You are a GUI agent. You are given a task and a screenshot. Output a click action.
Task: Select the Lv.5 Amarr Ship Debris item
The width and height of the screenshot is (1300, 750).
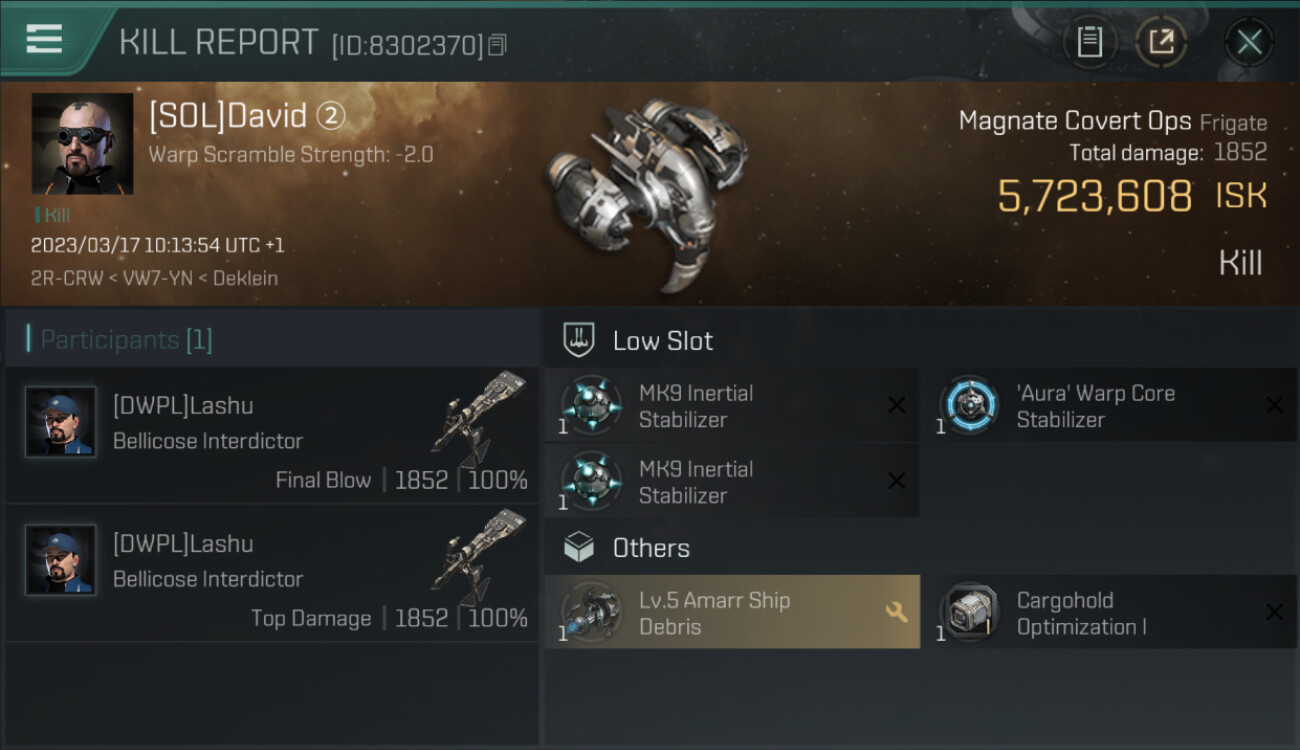click(x=730, y=613)
